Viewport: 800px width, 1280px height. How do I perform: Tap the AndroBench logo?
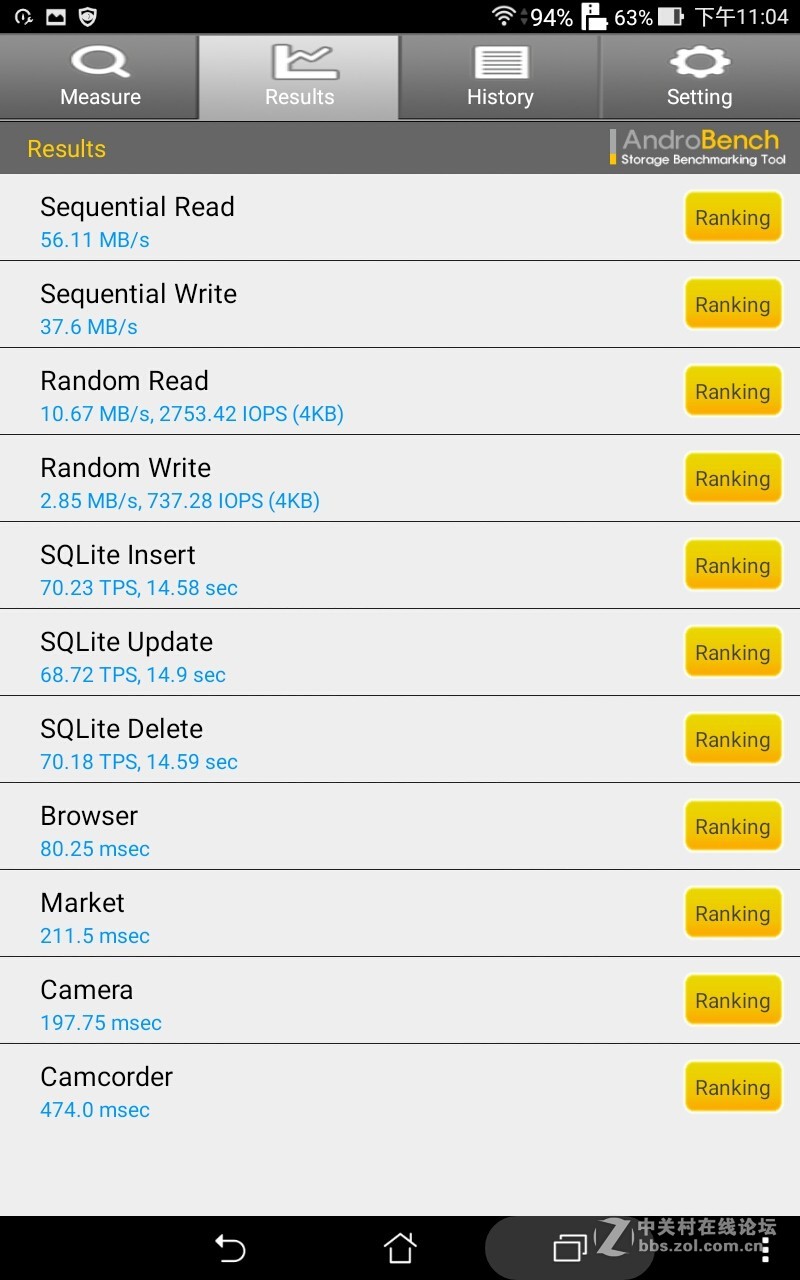tap(698, 147)
